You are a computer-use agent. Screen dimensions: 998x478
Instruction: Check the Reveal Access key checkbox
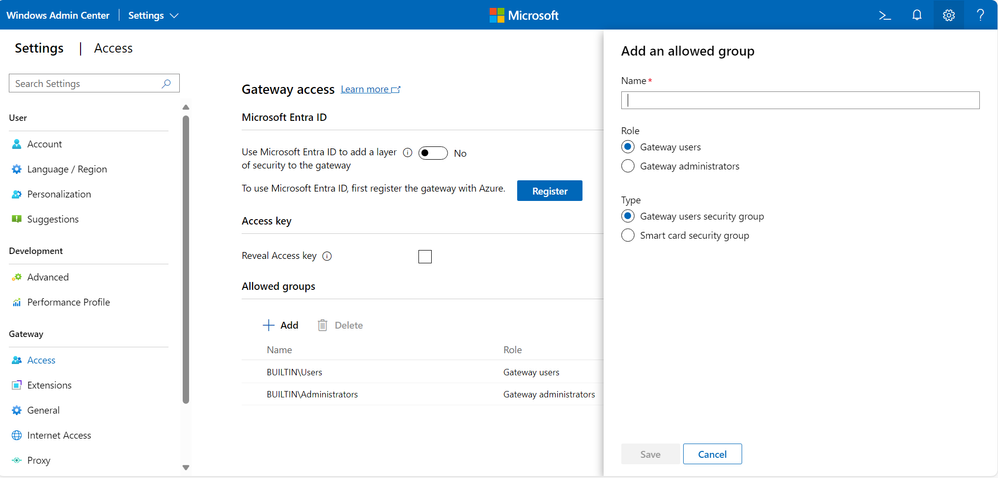click(x=425, y=257)
